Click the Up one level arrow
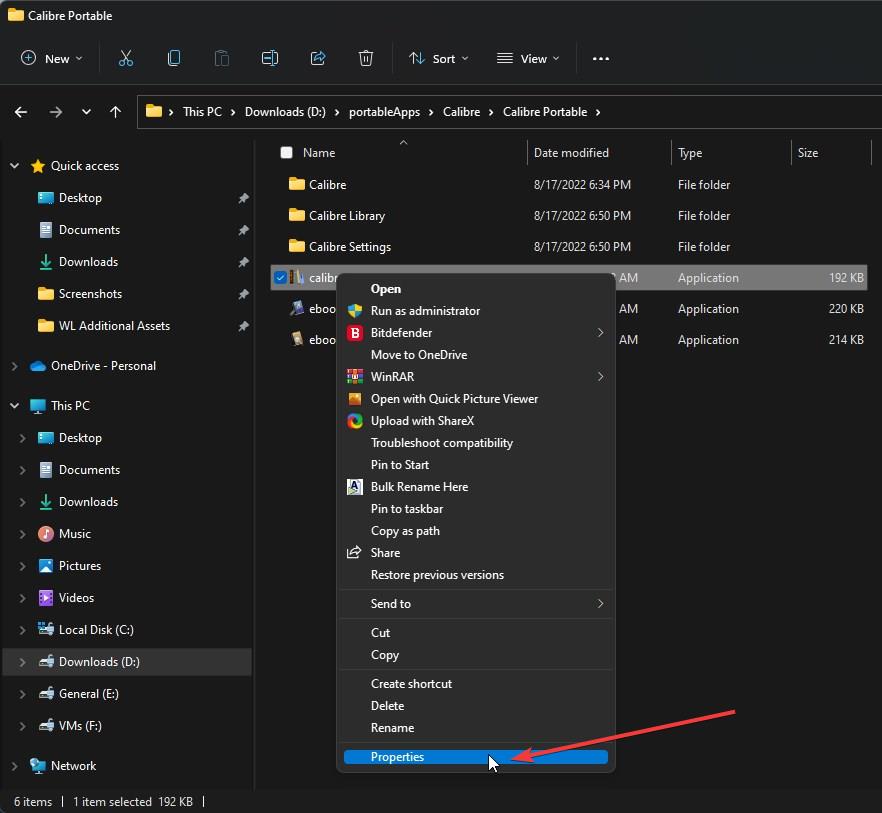 coord(116,112)
